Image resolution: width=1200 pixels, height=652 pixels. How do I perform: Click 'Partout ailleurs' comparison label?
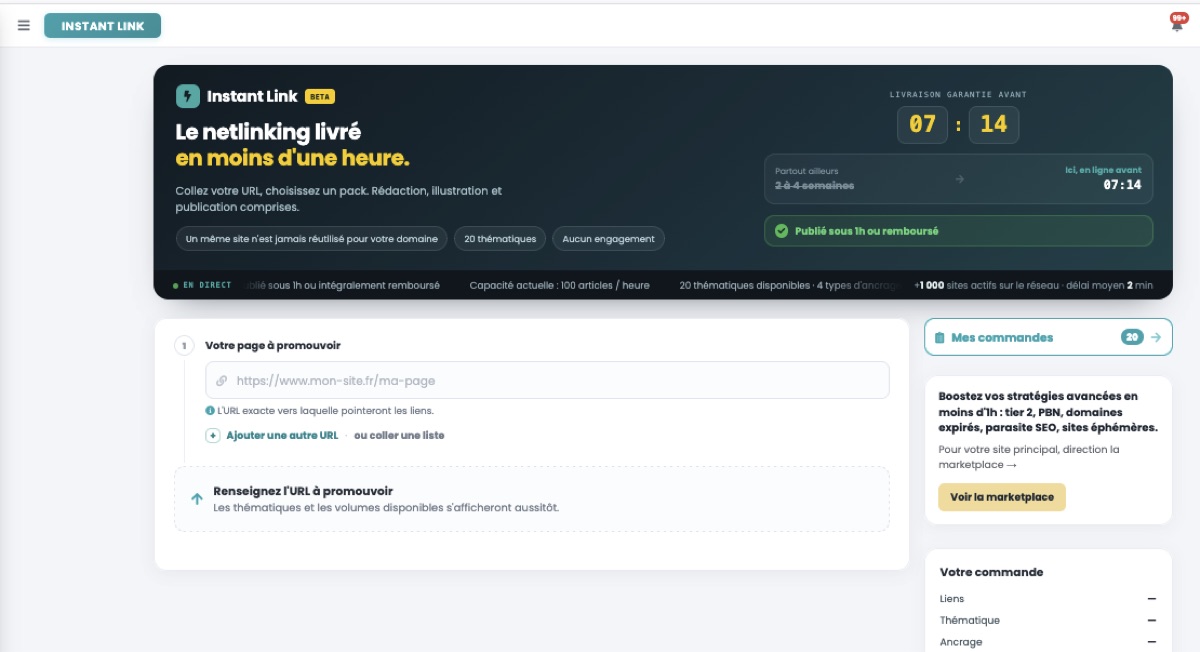(x=807, y=171)
